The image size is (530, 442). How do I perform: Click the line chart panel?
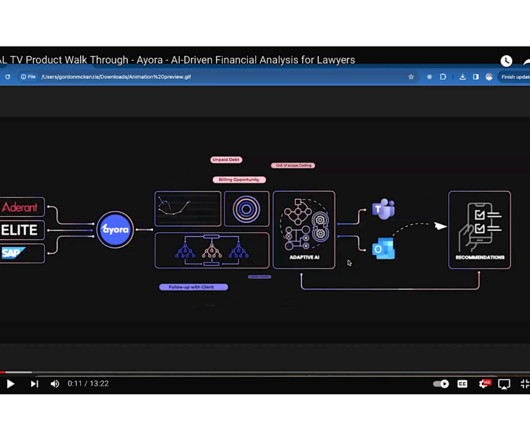pyautogui.click(x=188, y=208)
